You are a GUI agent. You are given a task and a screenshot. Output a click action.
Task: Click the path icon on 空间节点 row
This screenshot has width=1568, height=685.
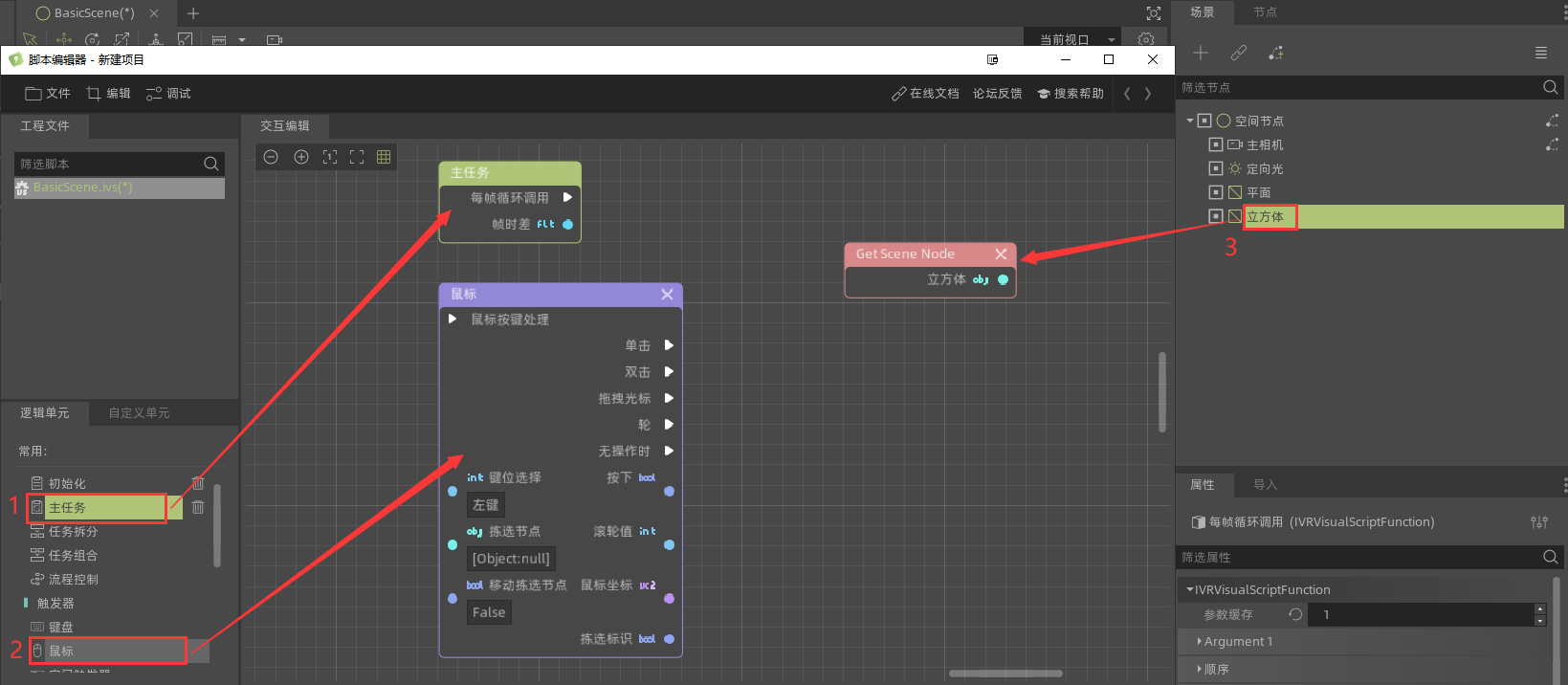(x=1552, y=121)
